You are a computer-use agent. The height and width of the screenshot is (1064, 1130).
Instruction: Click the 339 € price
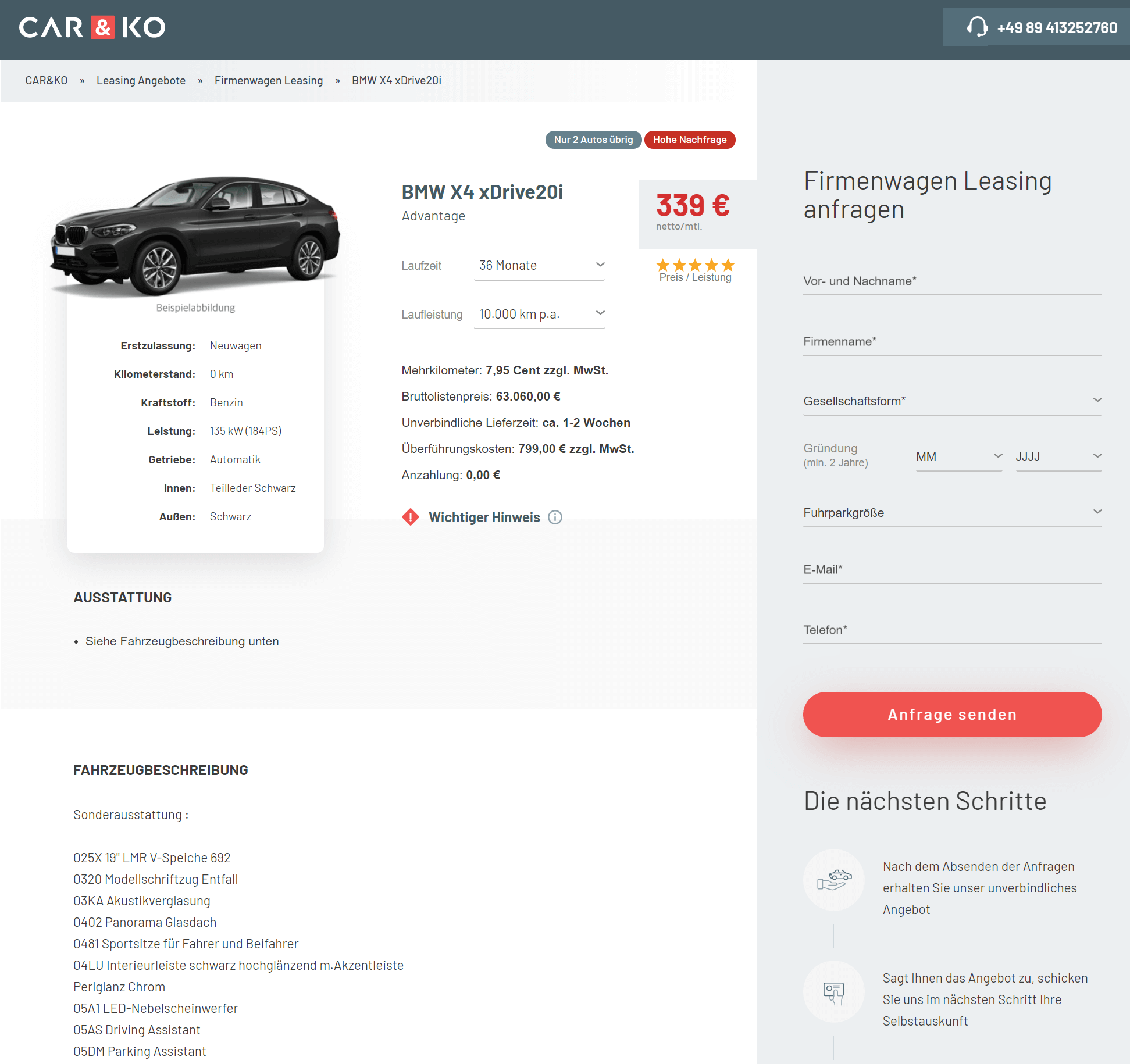[x=693, y=205]
